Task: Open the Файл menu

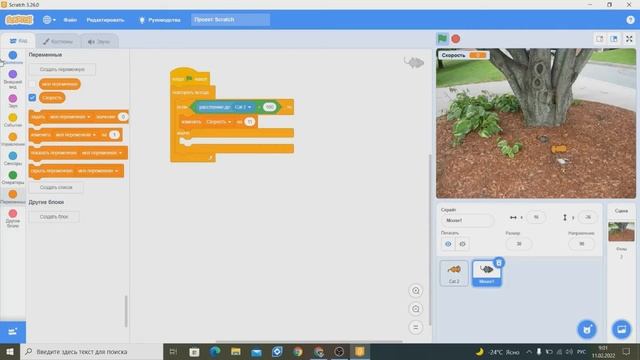Action: (x=70, y=20)
